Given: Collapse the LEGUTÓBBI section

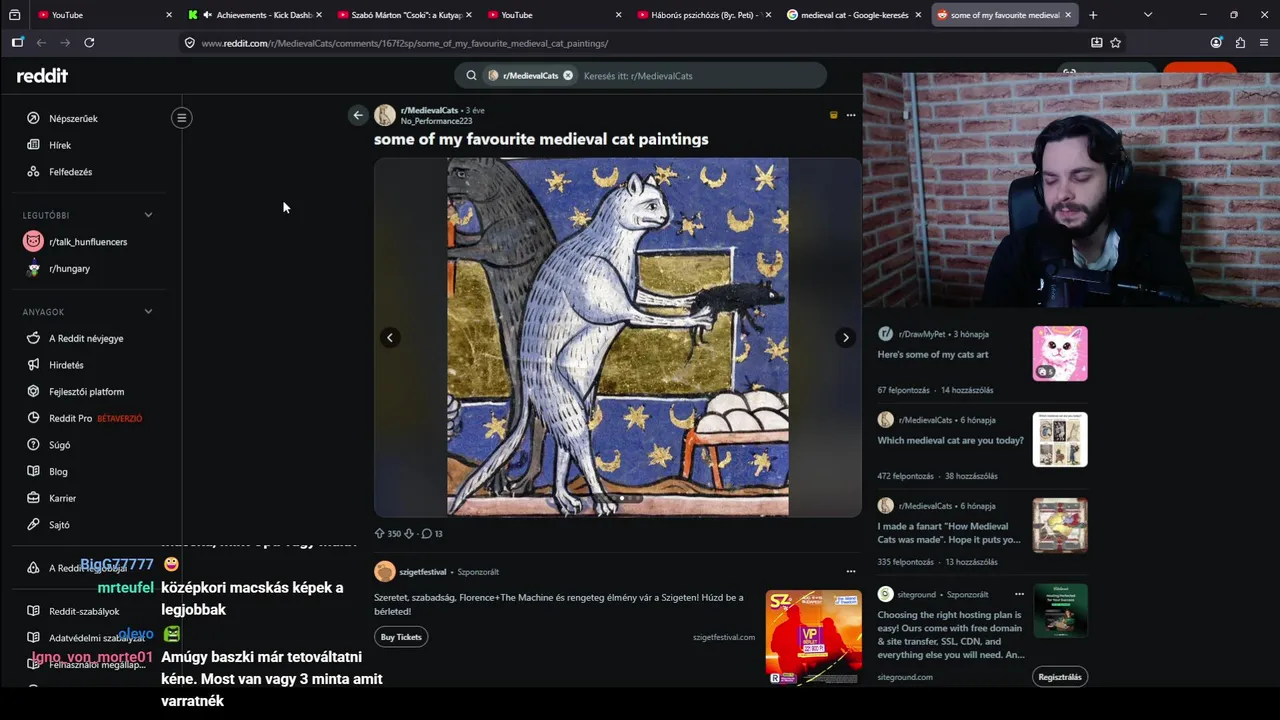Looking at the screenshot, I should coord(148,215).
